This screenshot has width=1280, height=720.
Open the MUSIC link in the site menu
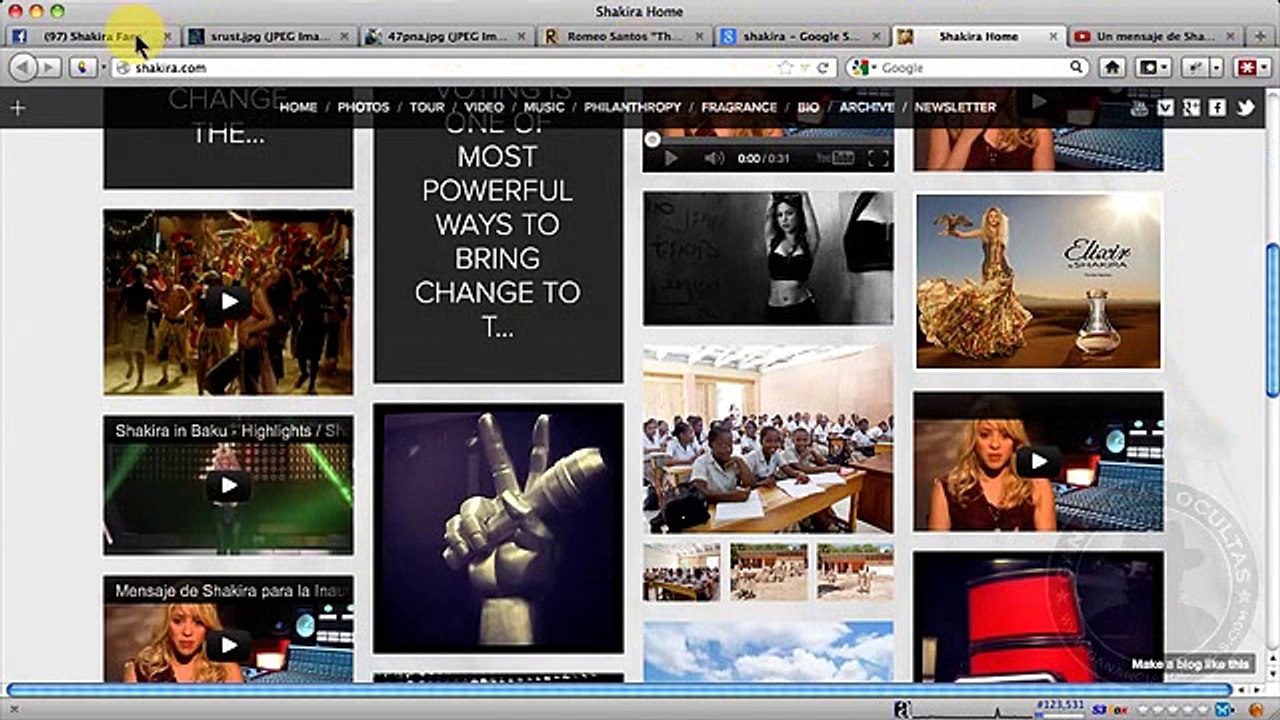tap(544, 107)
